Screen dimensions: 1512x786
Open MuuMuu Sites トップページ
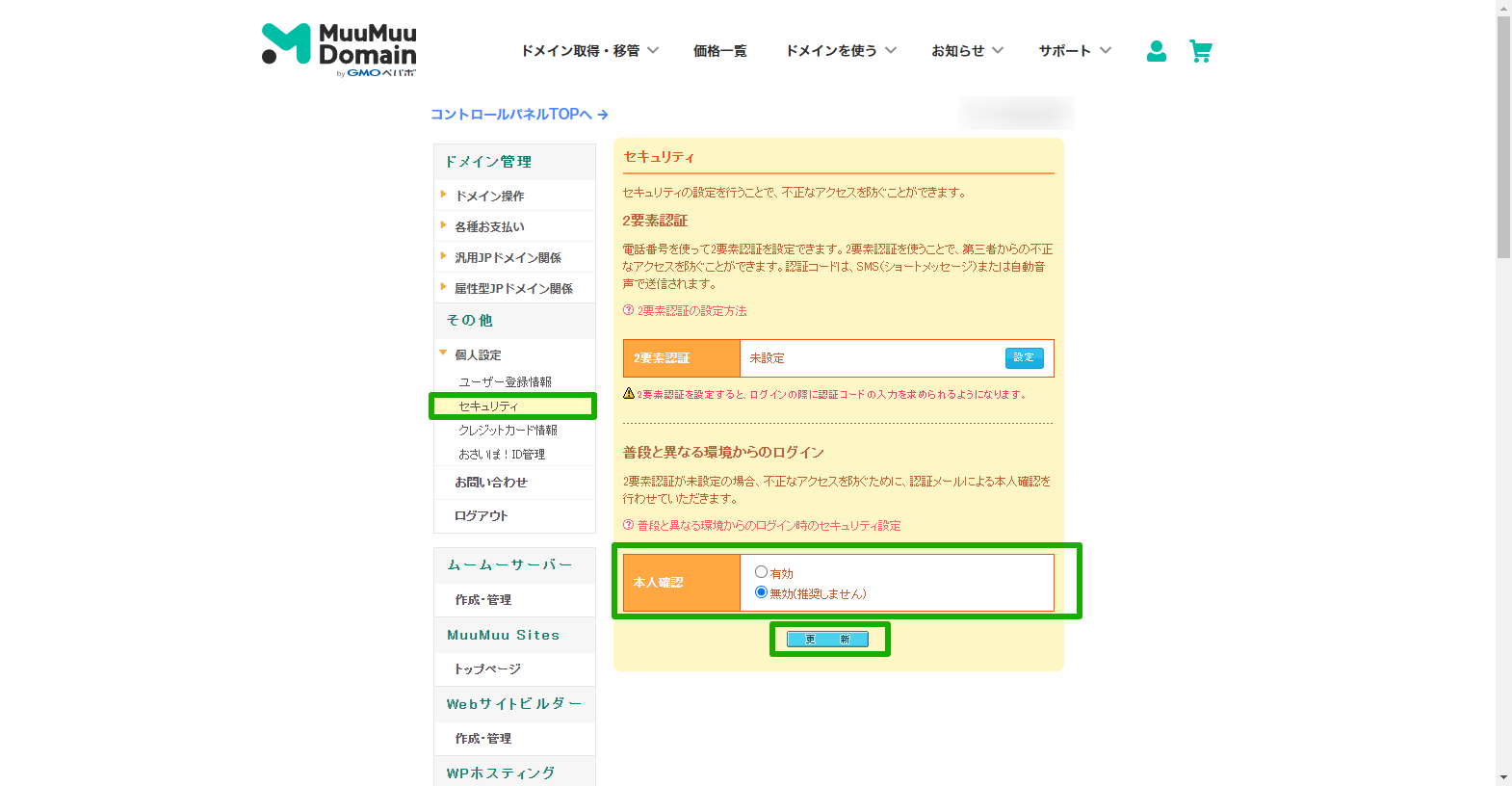pos(487,668)
